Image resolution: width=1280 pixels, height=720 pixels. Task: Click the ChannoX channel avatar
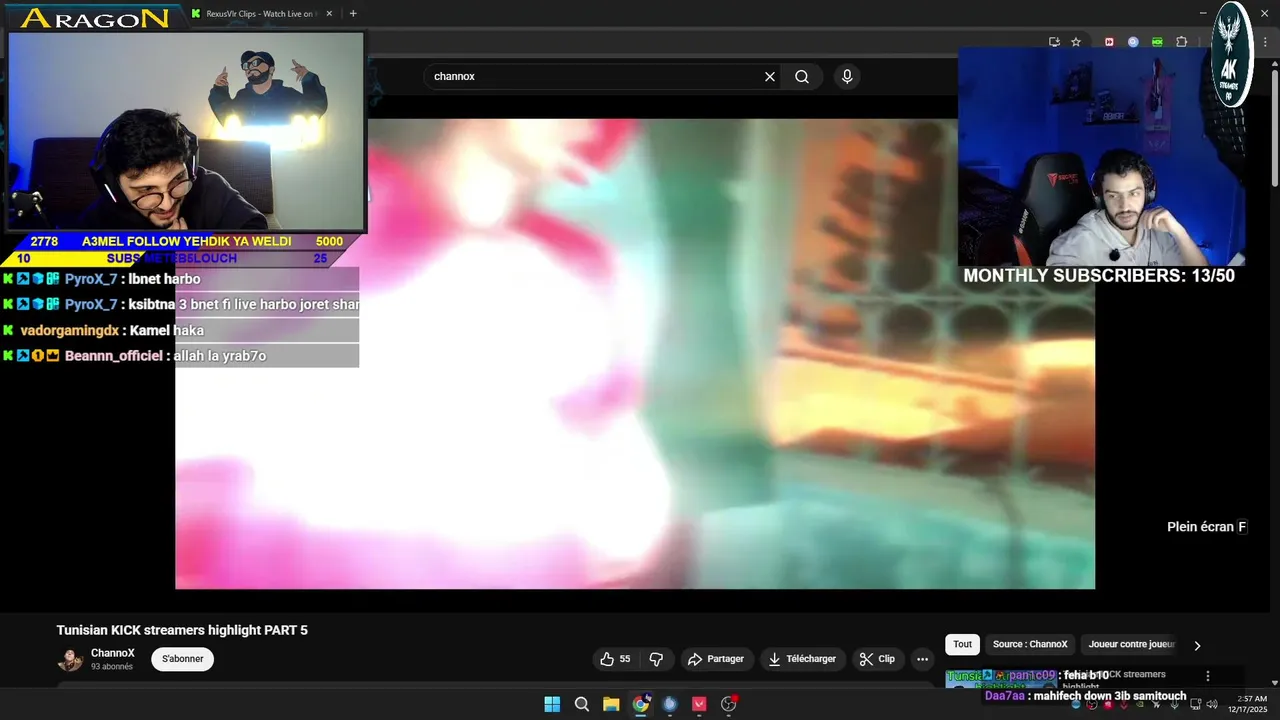(x=70, y=660)
